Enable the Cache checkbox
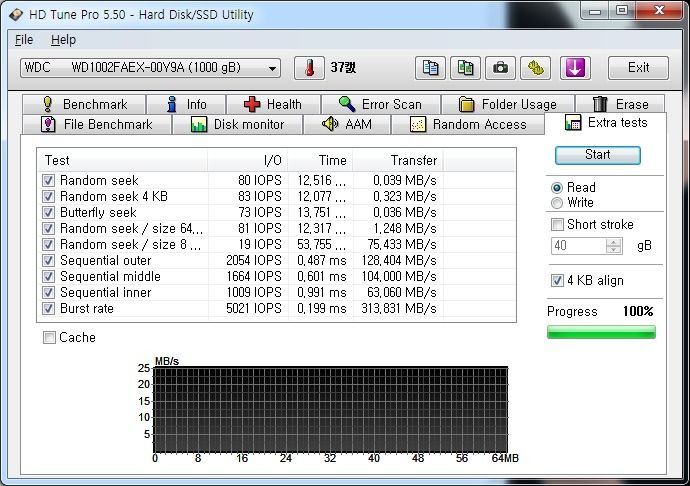The height and width of the screenshot is (486, 690). pos(49,338)
